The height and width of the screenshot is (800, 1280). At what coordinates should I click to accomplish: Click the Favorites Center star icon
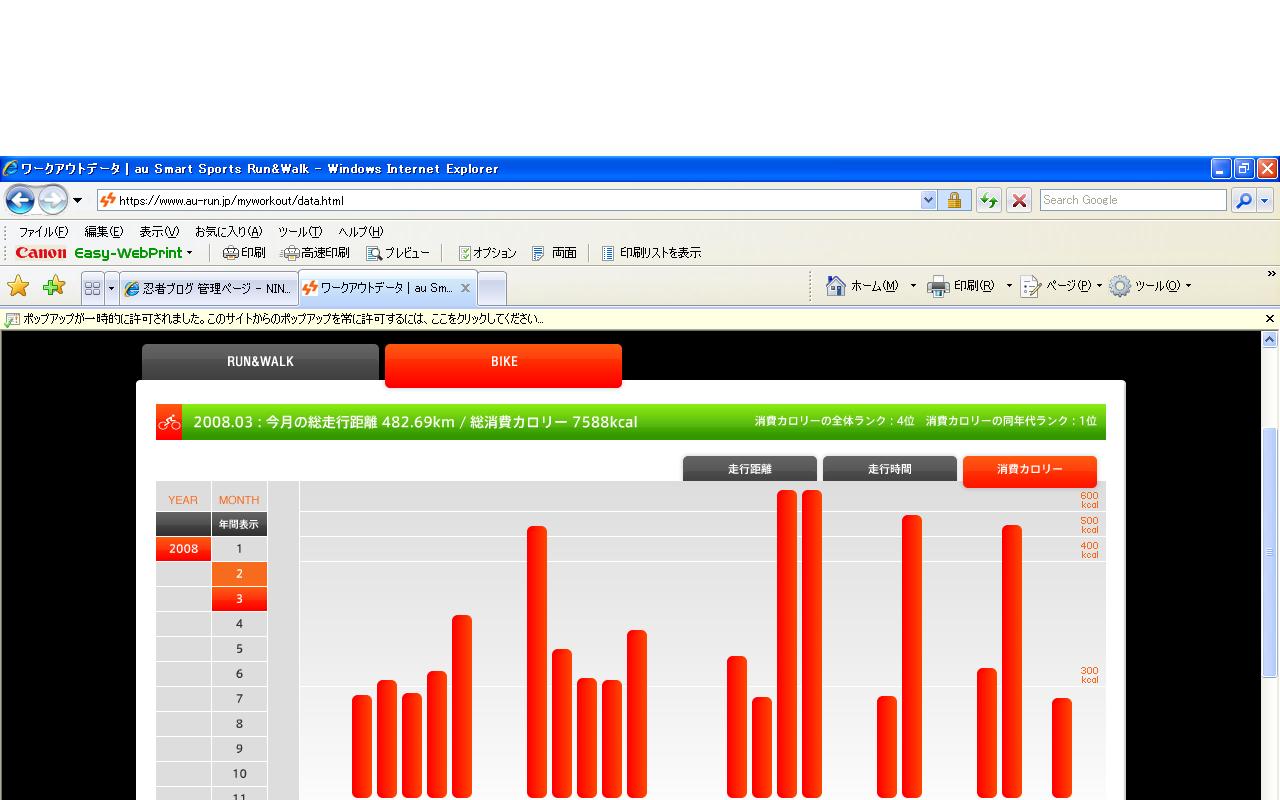coord(18,287)
